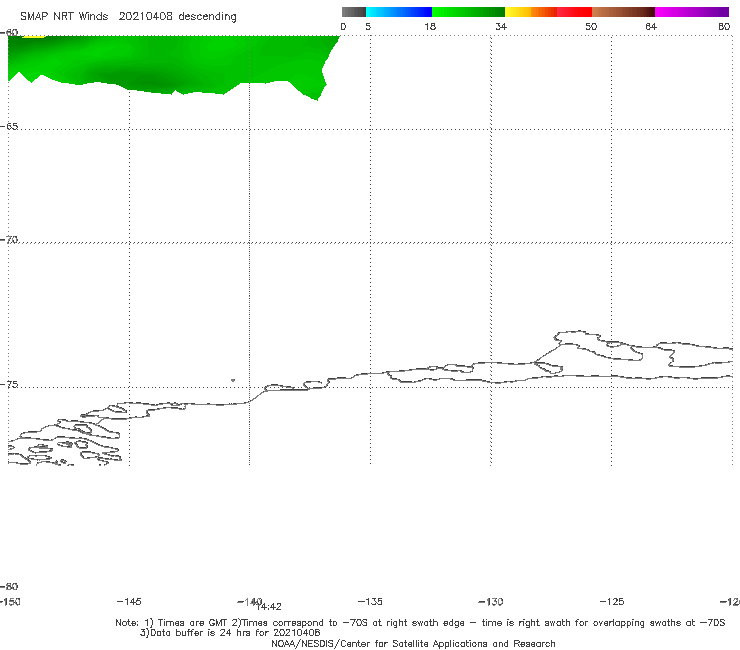Click the latitude label '-70'
Viewport: 740px width, 650px height.
tap(9, 240)
